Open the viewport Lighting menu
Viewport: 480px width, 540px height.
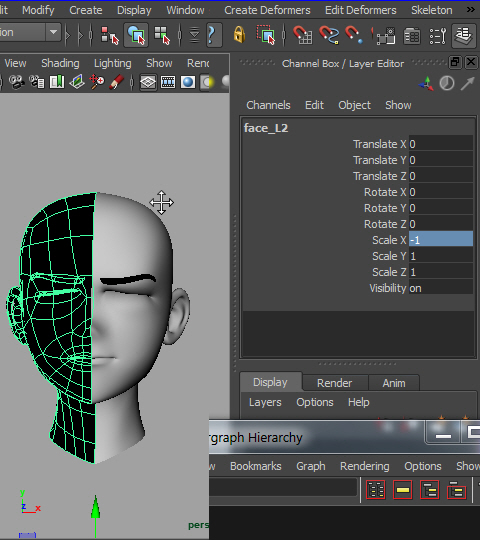pos(113,63)
